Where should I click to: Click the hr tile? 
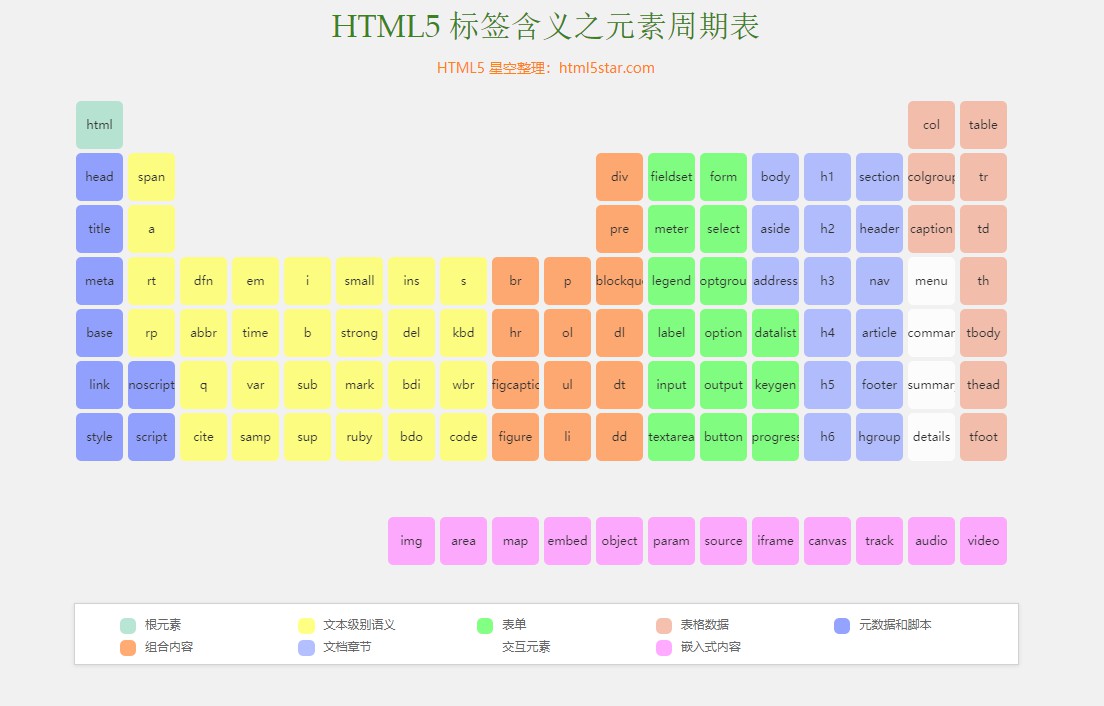tap(515, 333)
